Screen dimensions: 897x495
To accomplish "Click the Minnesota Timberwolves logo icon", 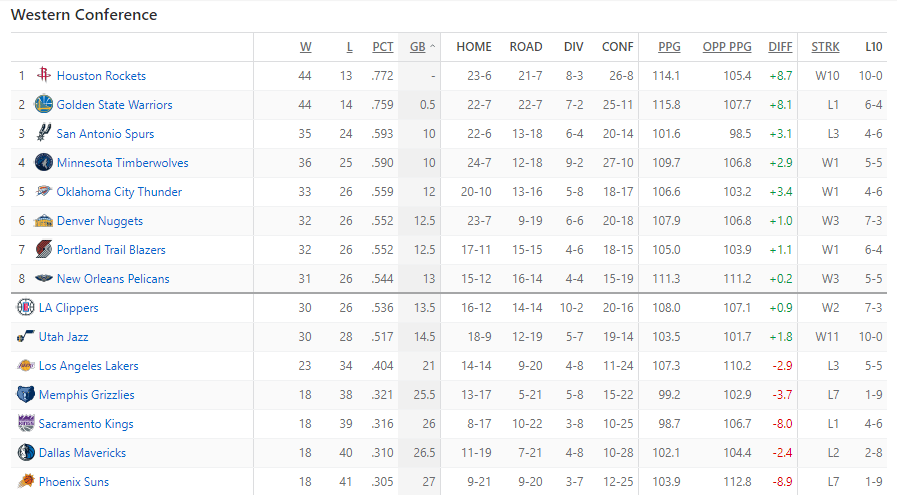I will coord(43,163).
